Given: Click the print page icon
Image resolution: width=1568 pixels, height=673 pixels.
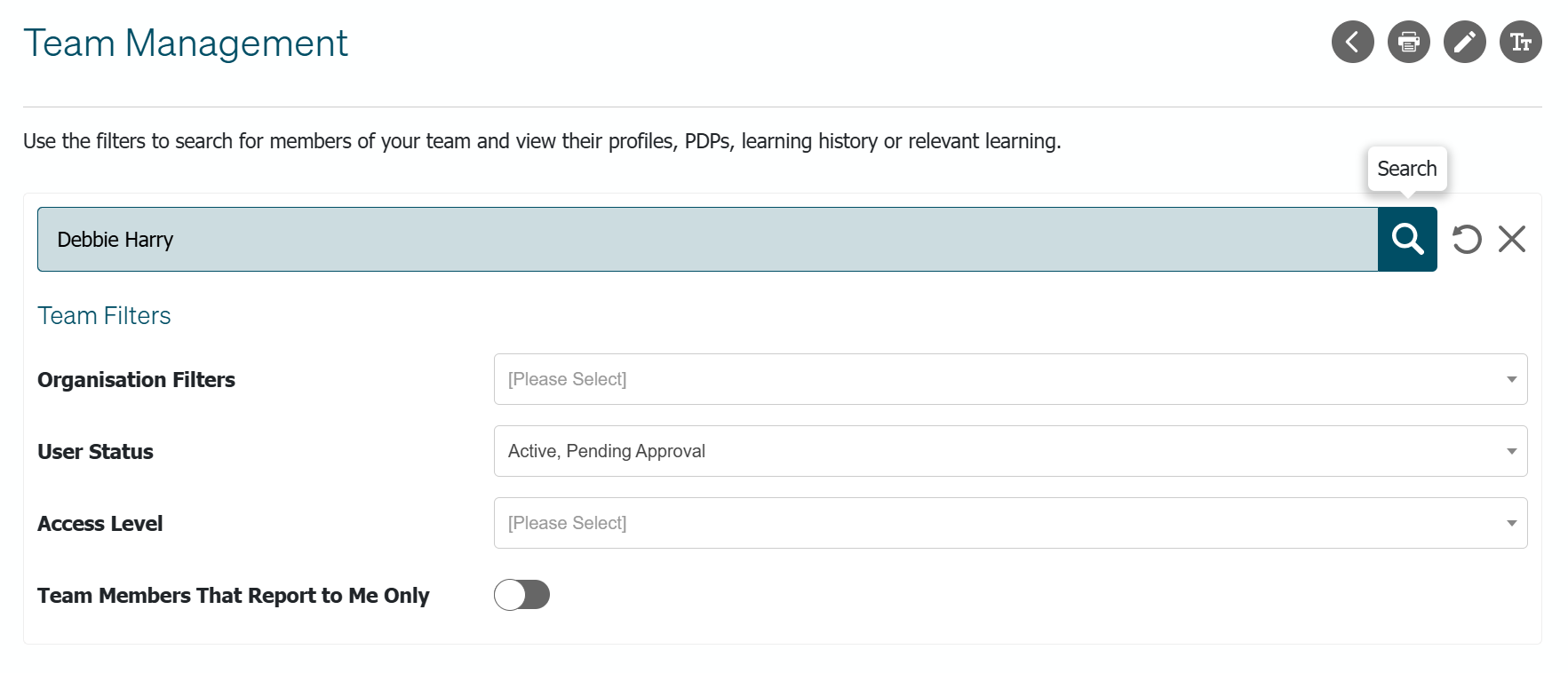Looking at the screenshot, I should tap(1408, 42).
